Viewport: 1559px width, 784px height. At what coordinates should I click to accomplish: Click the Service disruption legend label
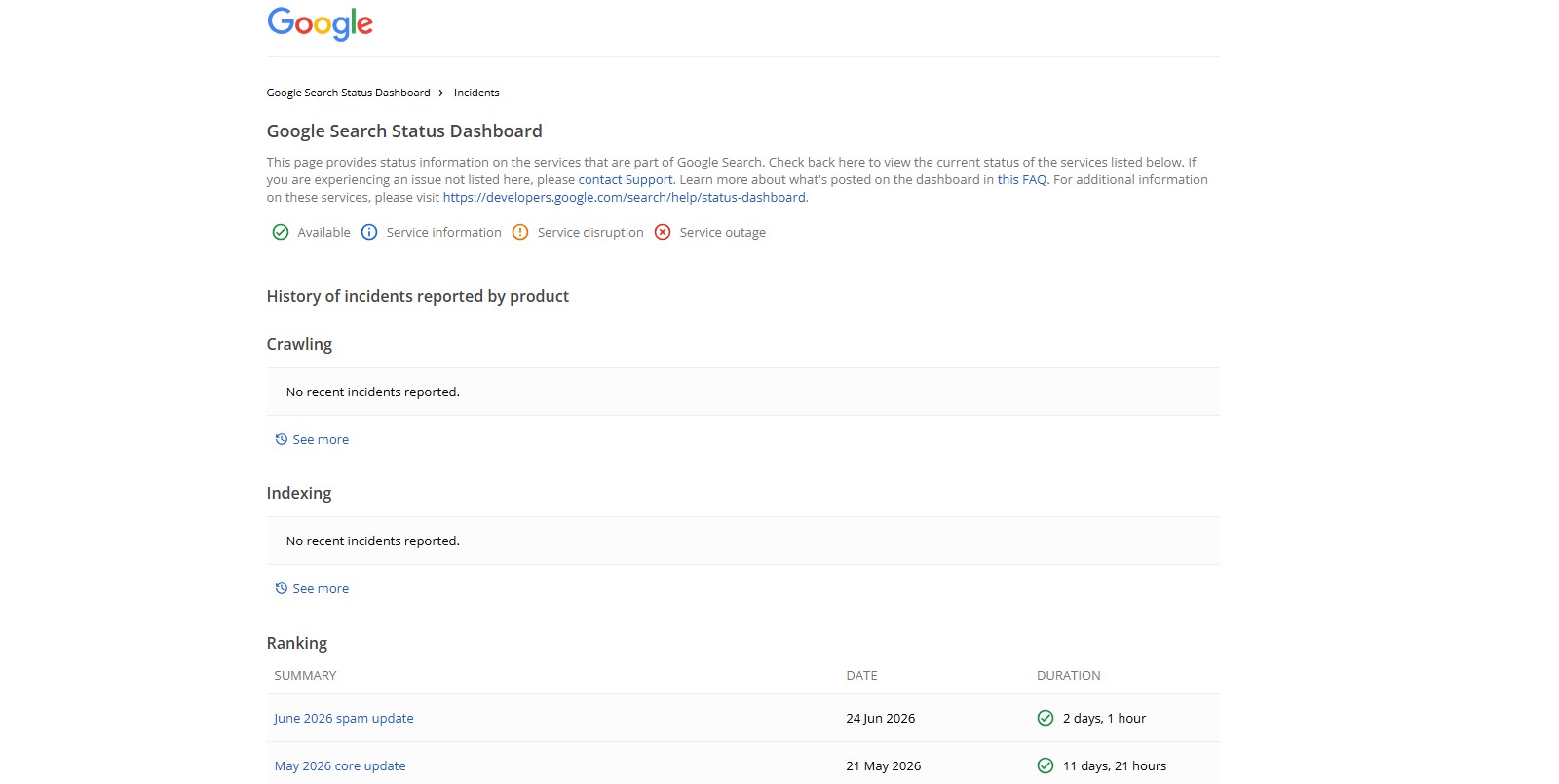(590, 232)
